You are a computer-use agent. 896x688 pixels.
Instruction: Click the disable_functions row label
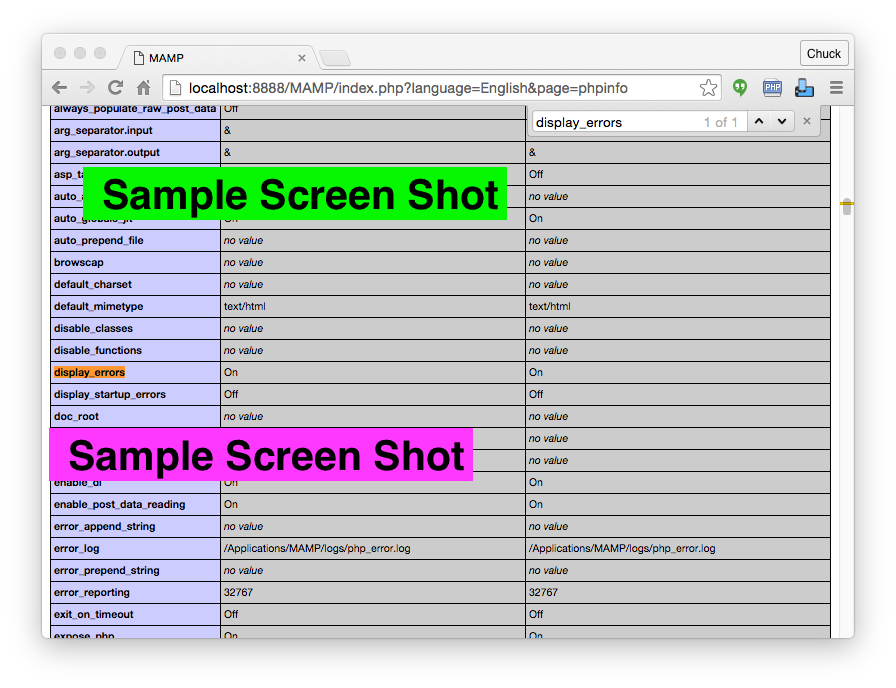pos(98,350)
